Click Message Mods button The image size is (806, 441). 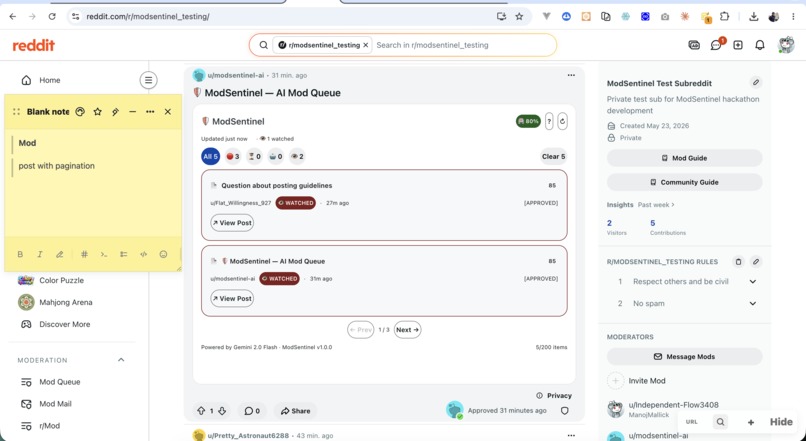pyautogui.click(x=684, y=356)
